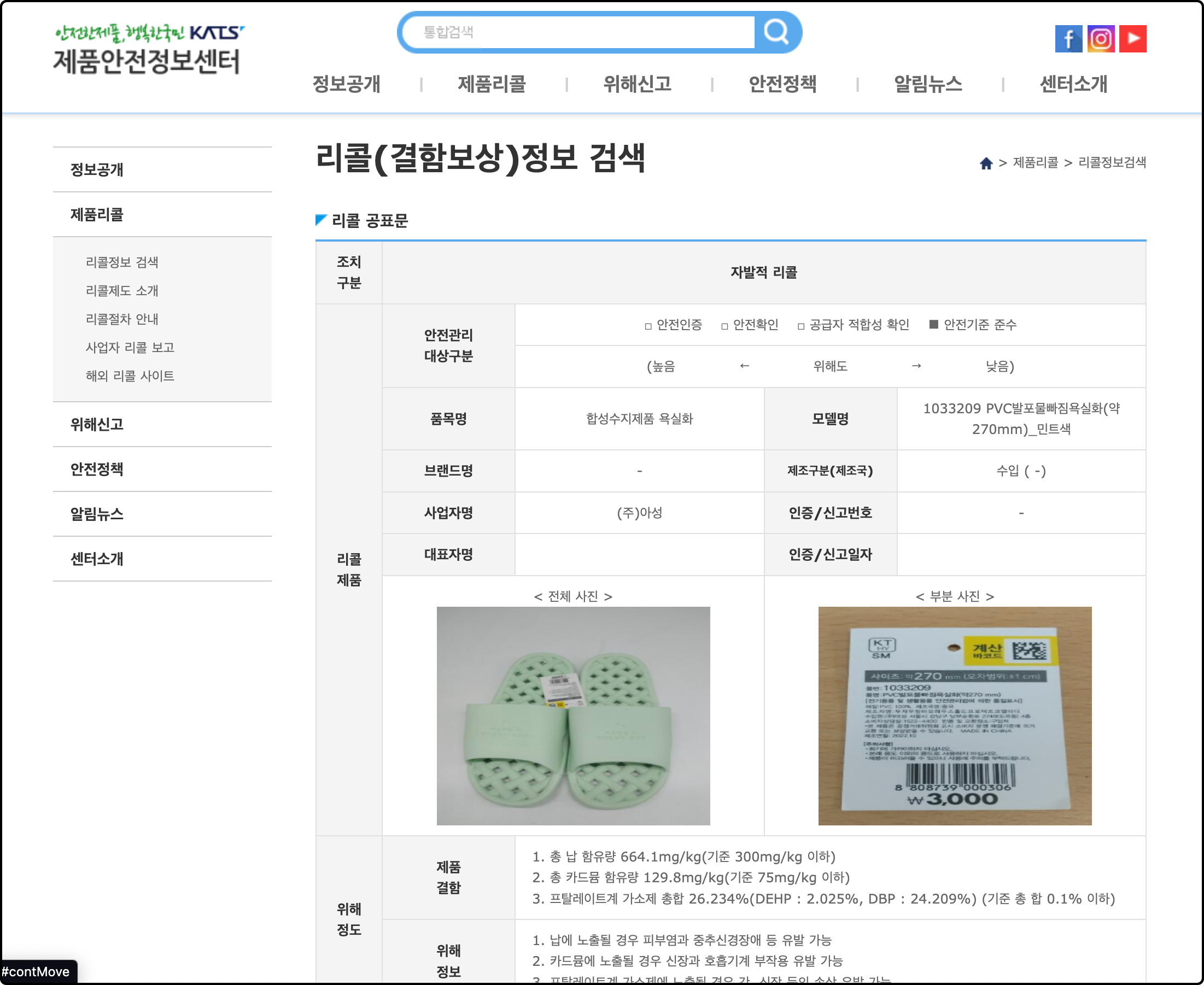Open 해외 리콜 사이트 sidebar link

(130, 376)
